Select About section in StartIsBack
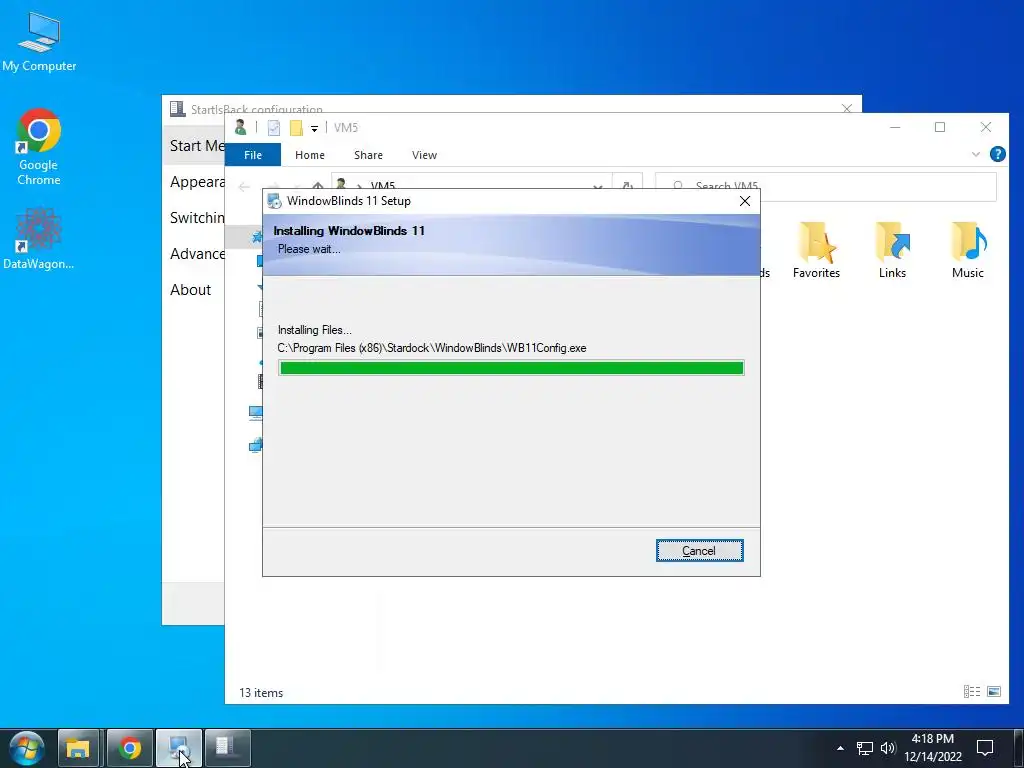 tap(191, 289)
